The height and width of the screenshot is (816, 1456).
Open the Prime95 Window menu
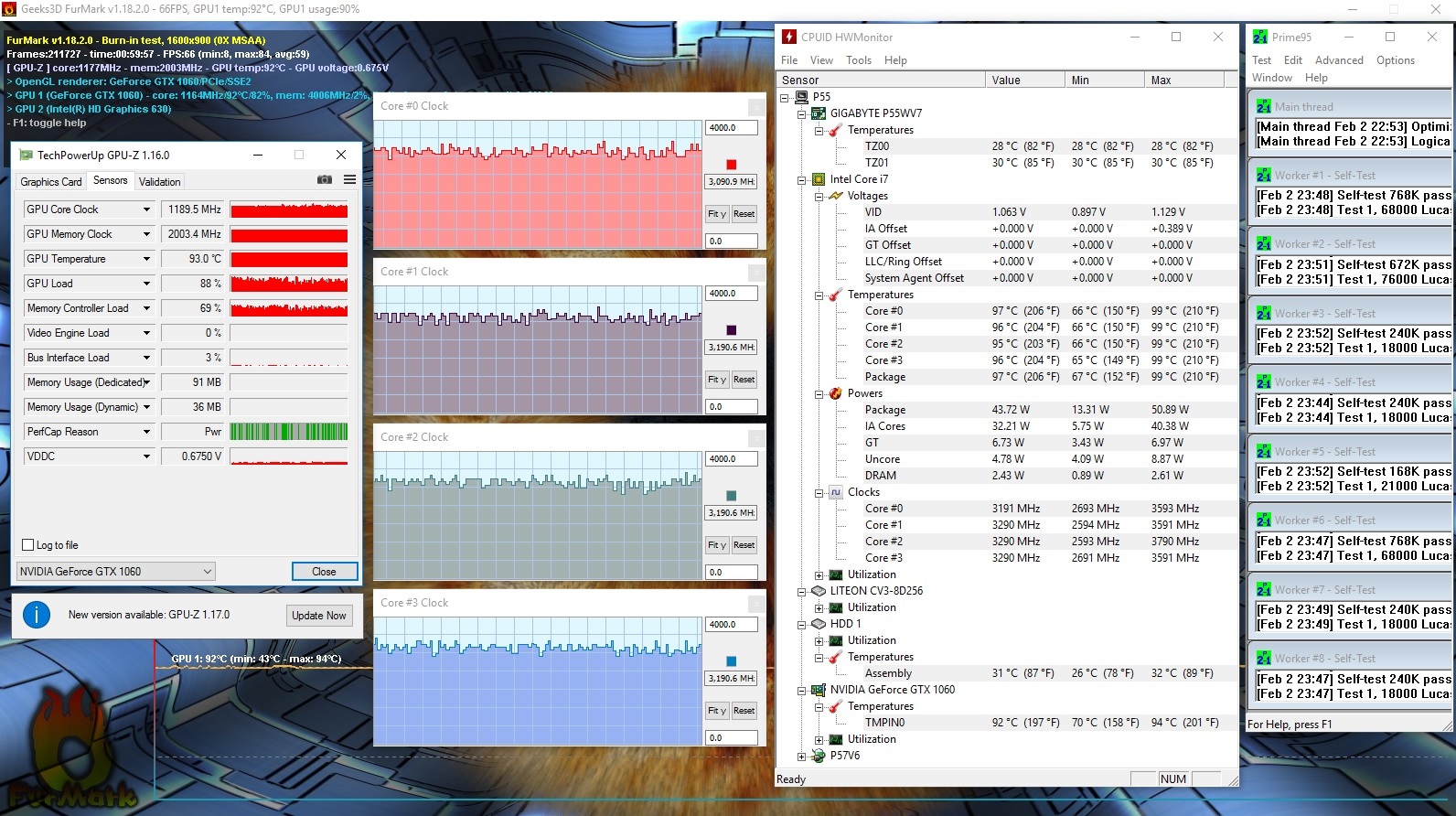(x=1272, y=78)
